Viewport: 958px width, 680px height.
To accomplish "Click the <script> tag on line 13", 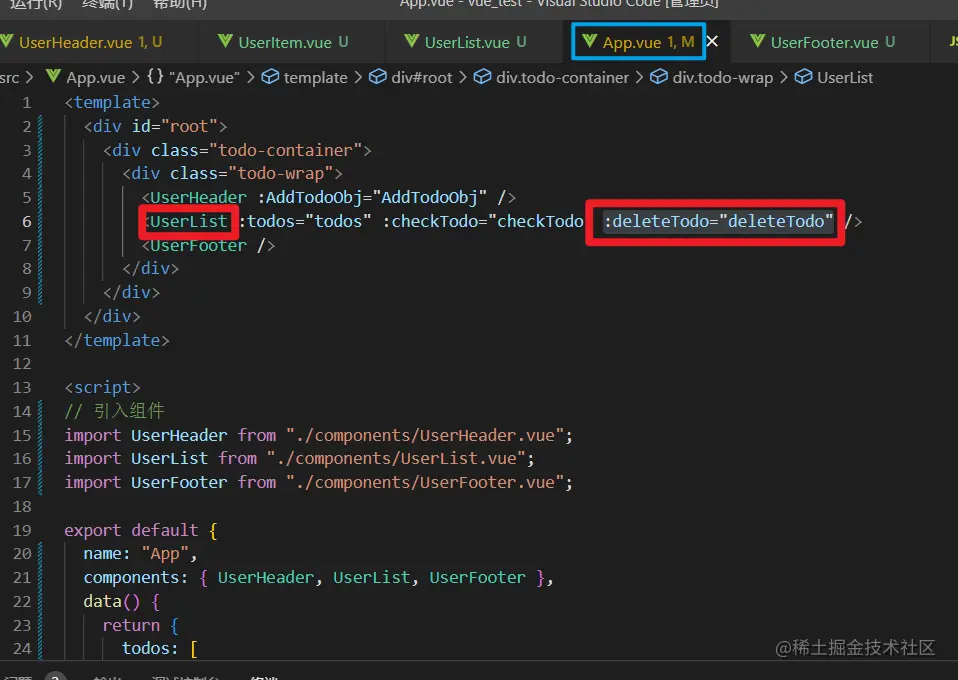I will click(102, 388).
